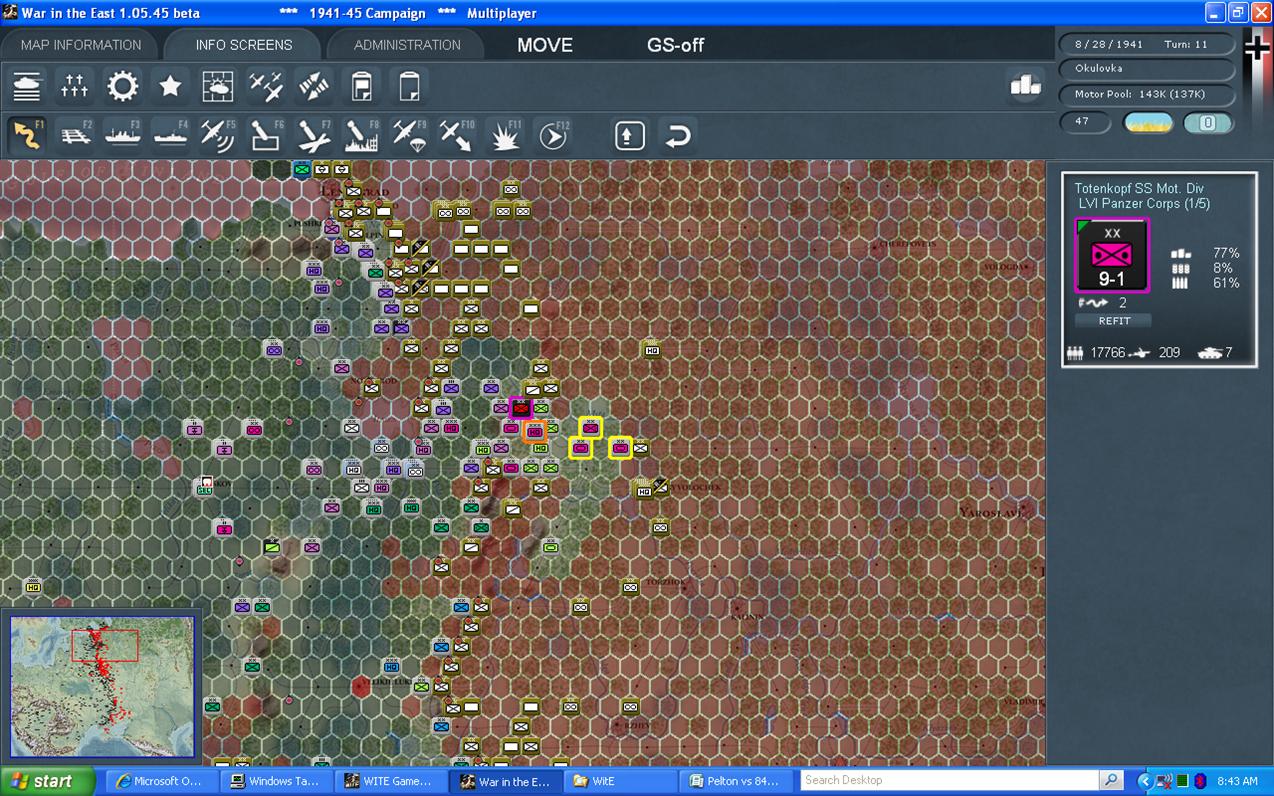The image size is (1274, 796).
Task: Click the F11 explosion icon
Action: click(505, 134)
